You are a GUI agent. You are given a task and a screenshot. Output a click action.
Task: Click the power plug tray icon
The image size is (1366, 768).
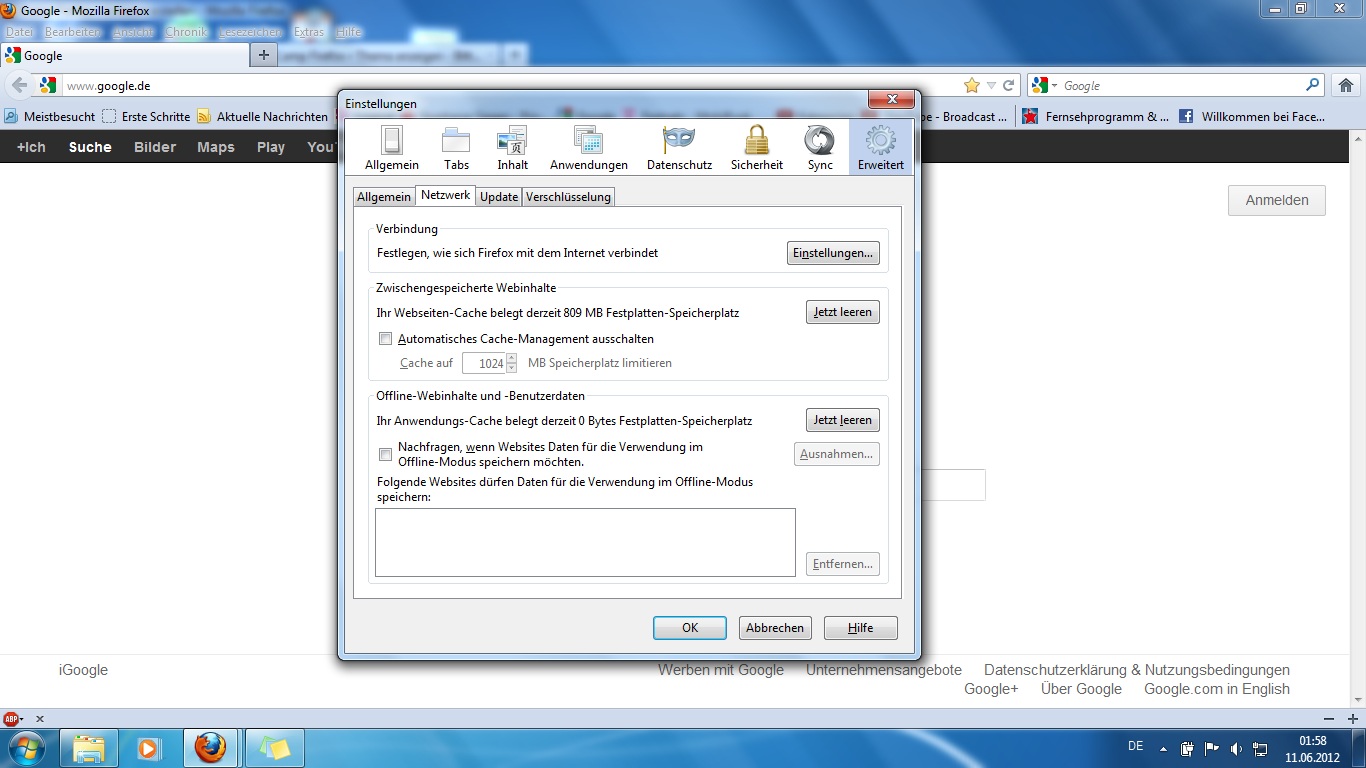point(1187,748)
